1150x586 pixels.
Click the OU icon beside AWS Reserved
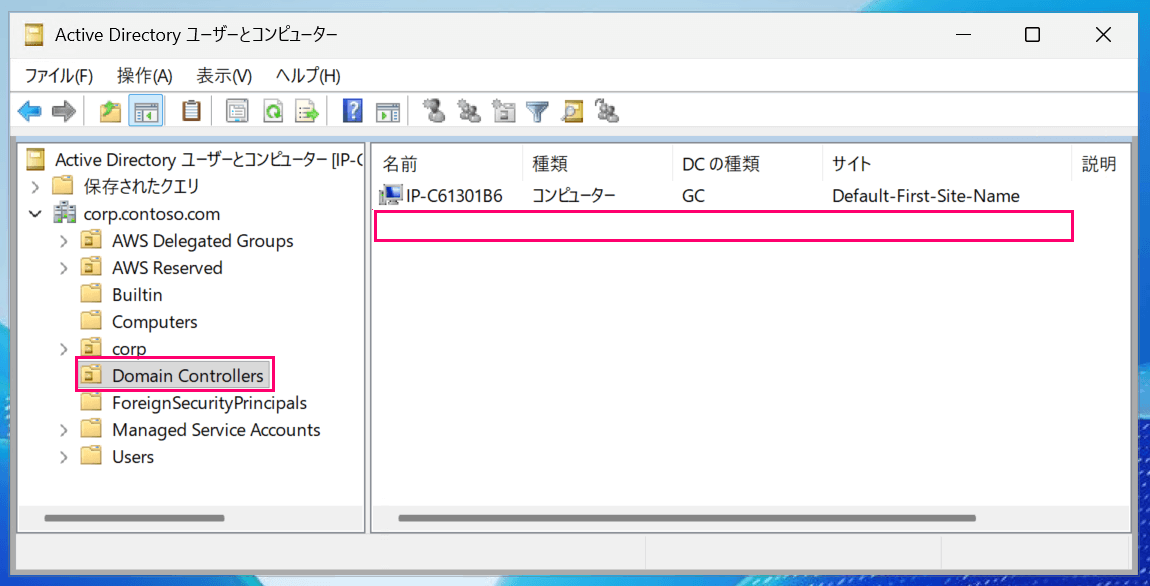[x=91, y=268]
